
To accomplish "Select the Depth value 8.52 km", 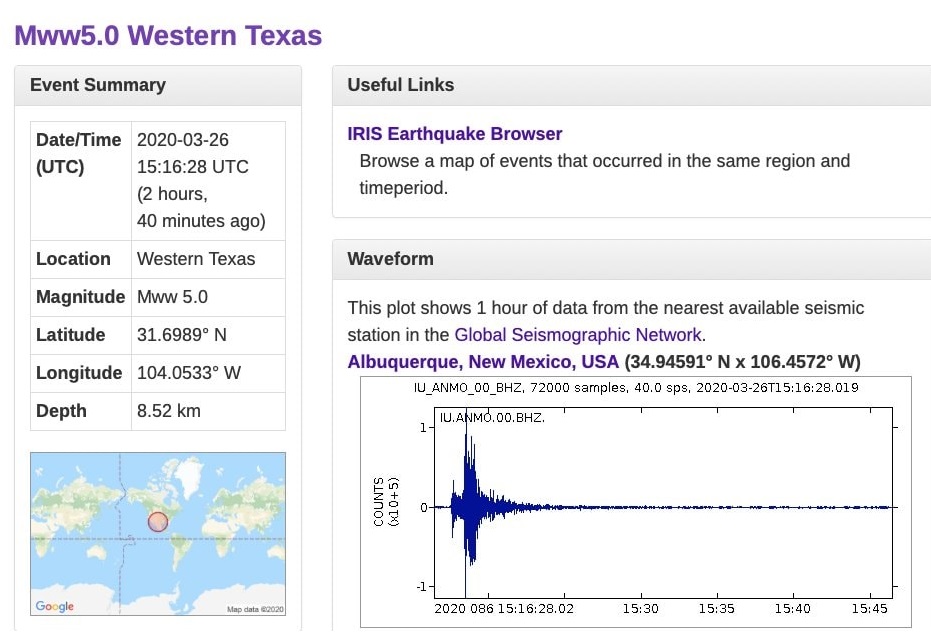I will pyautogui.click(x=169, y=411).
